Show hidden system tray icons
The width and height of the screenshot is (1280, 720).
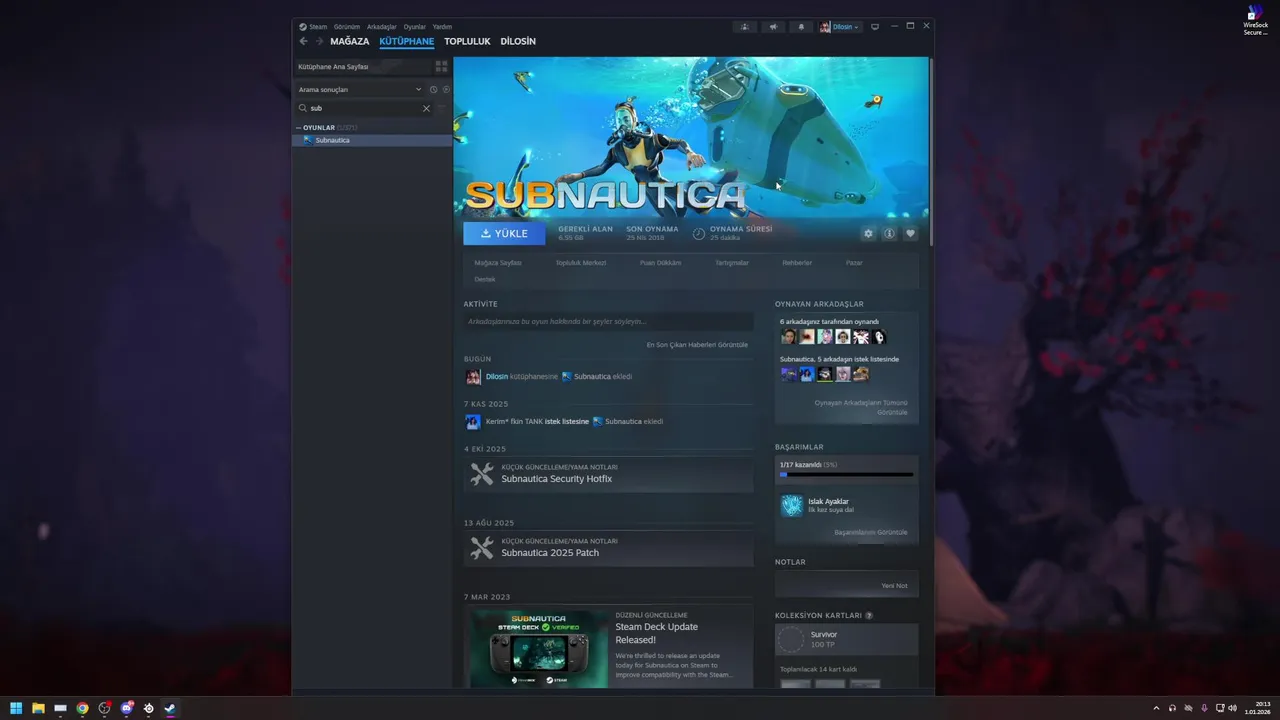(x=1156, y=708)
